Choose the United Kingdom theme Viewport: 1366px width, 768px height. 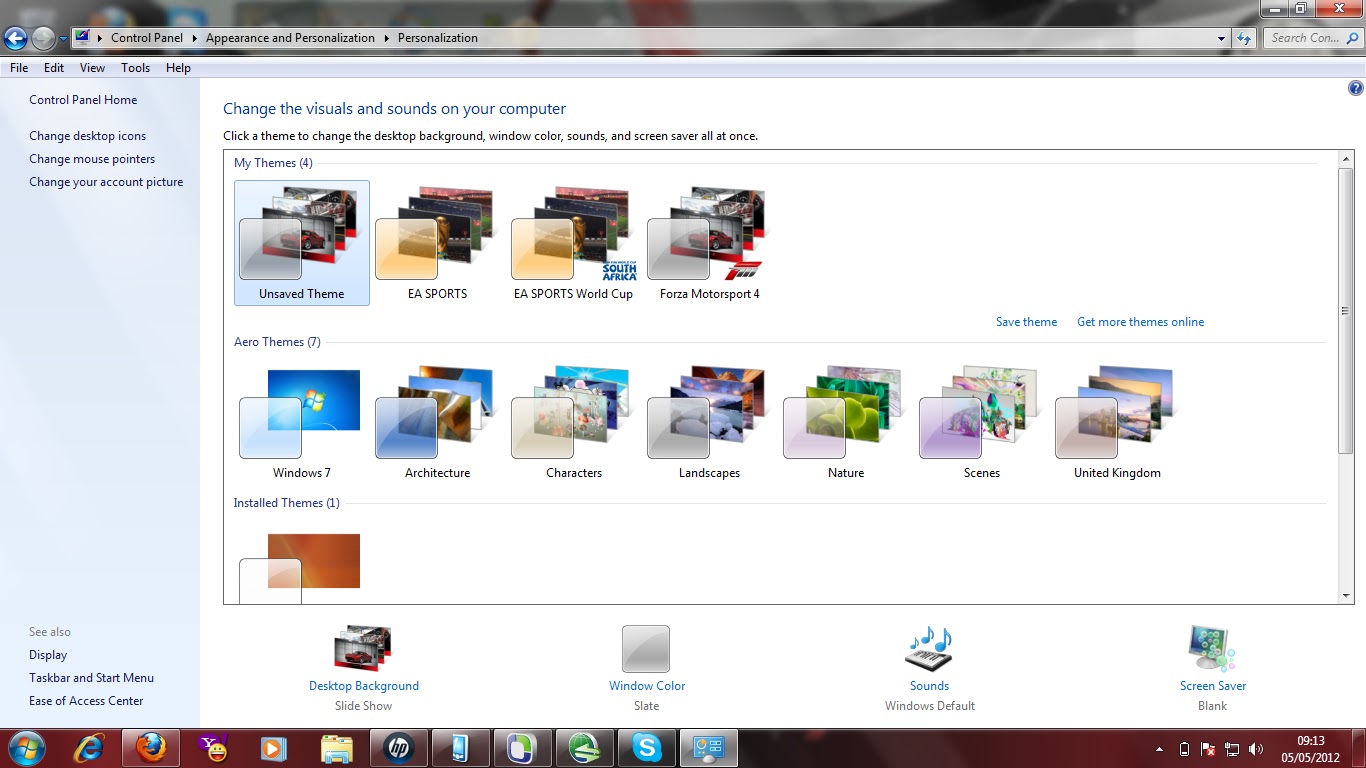tap(1117, 422)
